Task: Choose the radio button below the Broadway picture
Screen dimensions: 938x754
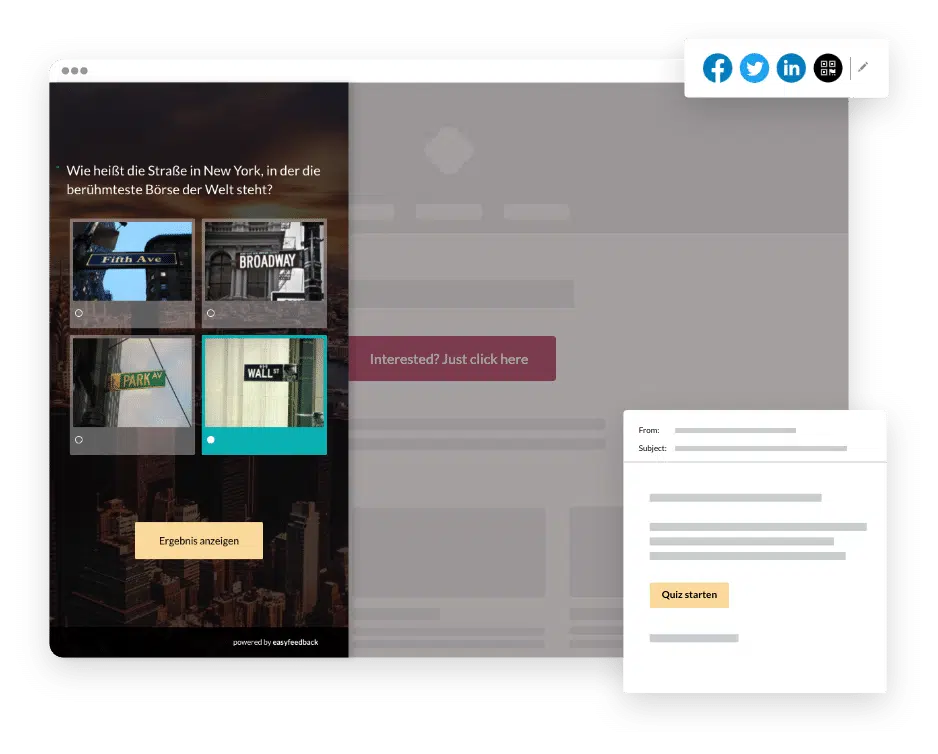Action: click(x=211, y=313)
